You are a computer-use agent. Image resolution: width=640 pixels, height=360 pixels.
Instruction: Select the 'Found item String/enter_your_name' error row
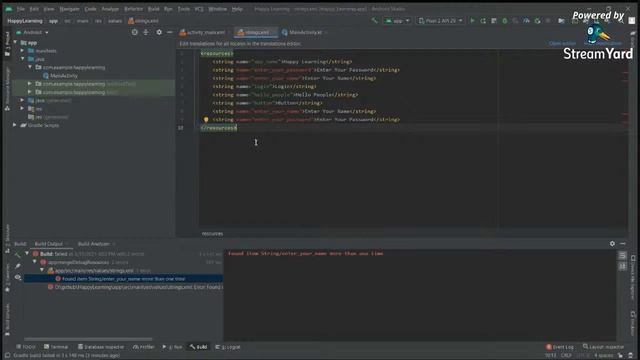(x=123, y=279)
